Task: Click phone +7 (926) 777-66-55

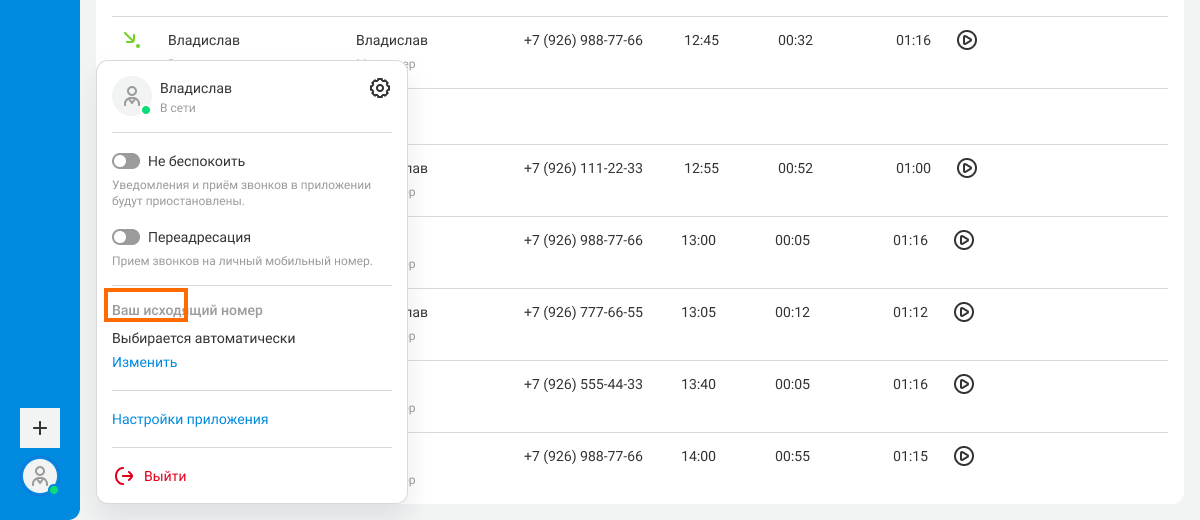Action: coord(583,312)
